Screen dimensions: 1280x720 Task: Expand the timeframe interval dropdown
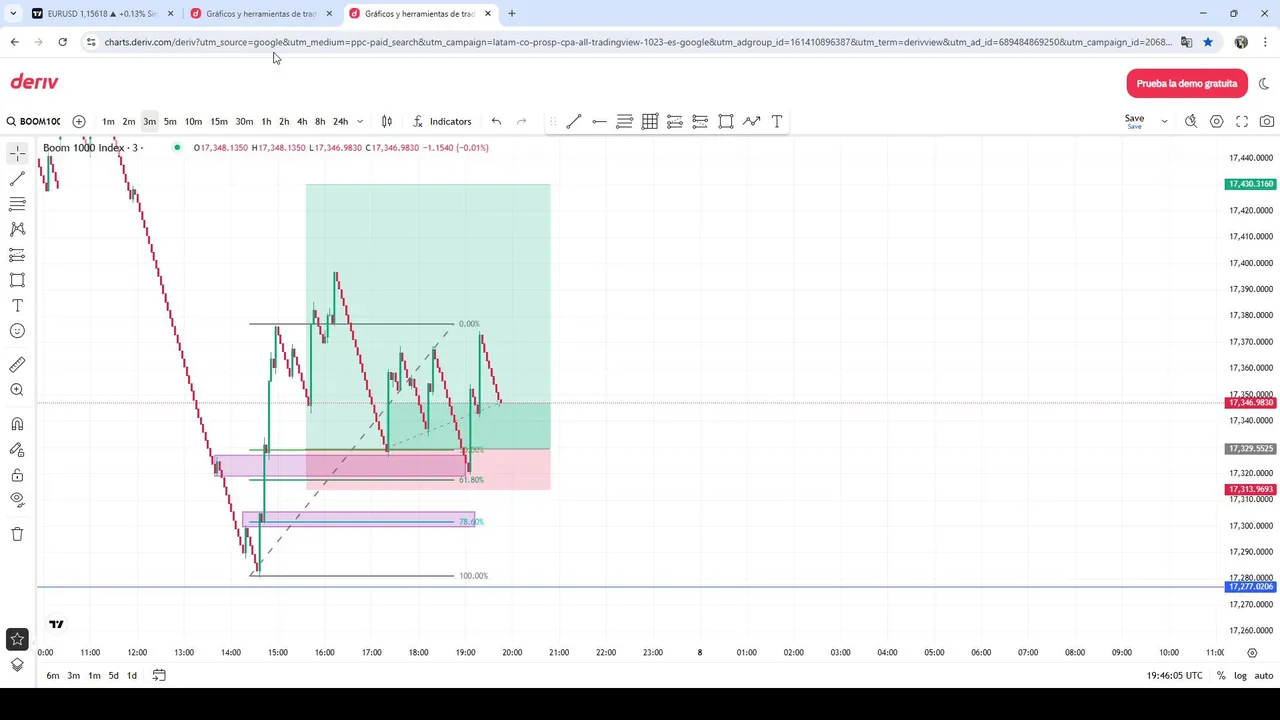pos(360,122)
